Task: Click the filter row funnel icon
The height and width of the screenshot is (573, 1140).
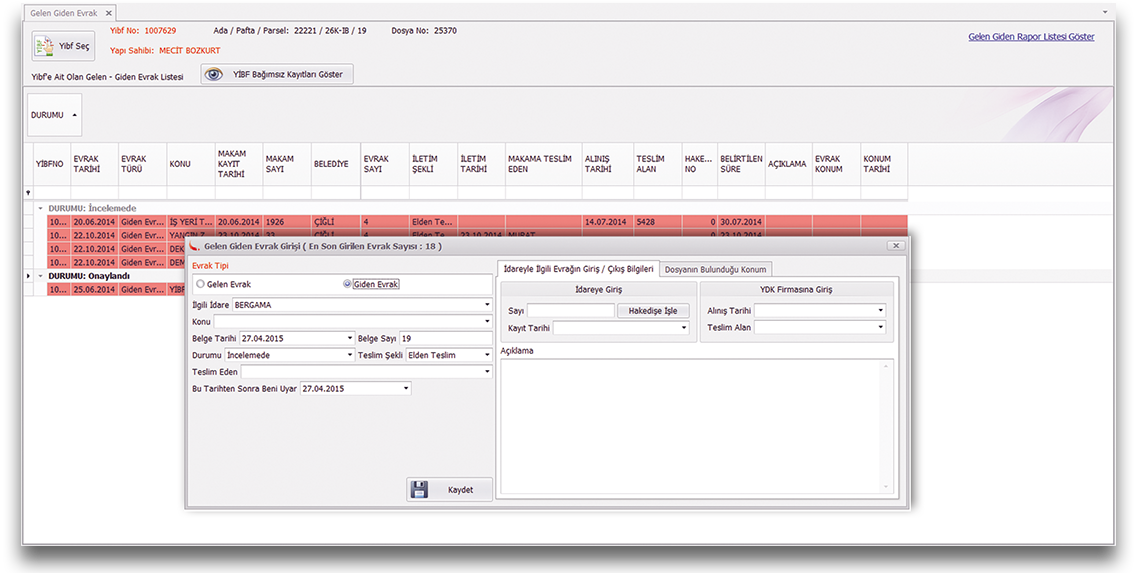Action: [28, 193]
